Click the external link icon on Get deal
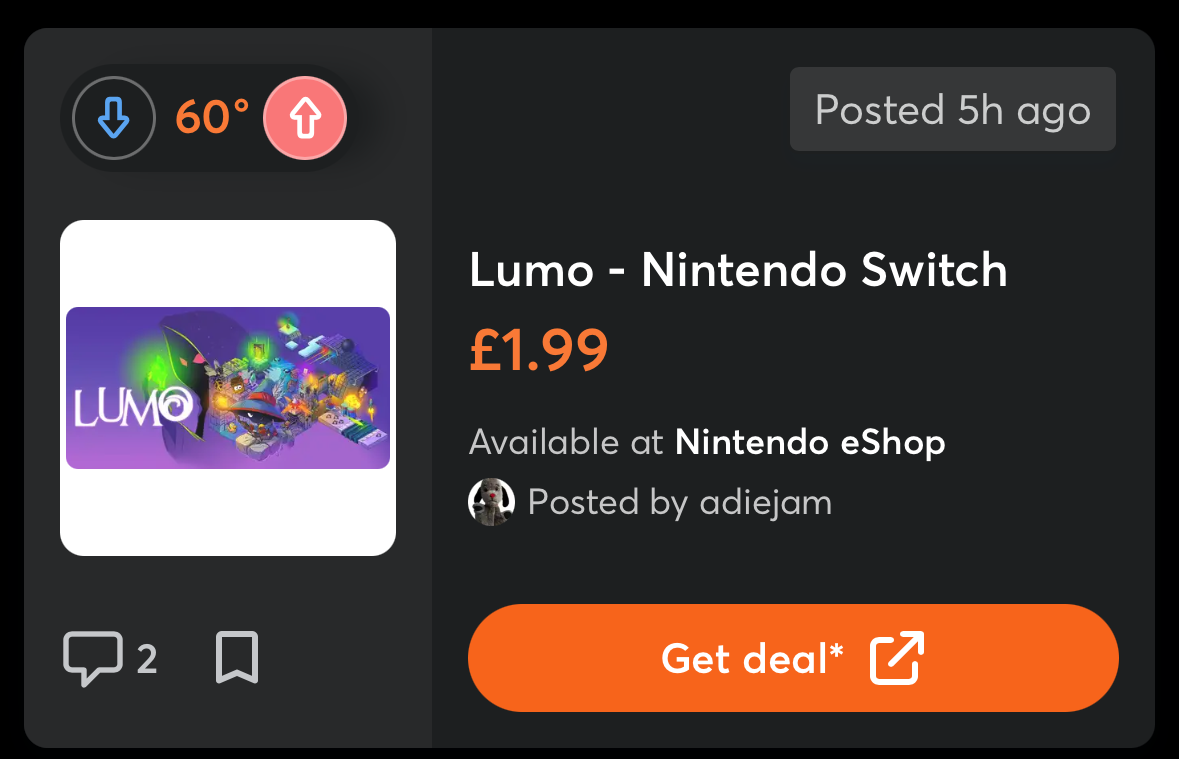Image resolution: width=1179 pixels, height=759 pixels. (896, 658)
